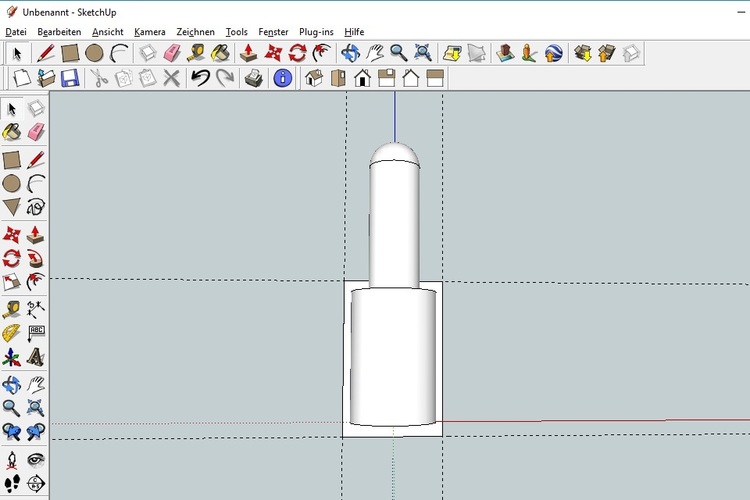Choose the Position Camera tool
Image resolution: width=750 pixels, height=500 pixels.
point(11,460)
